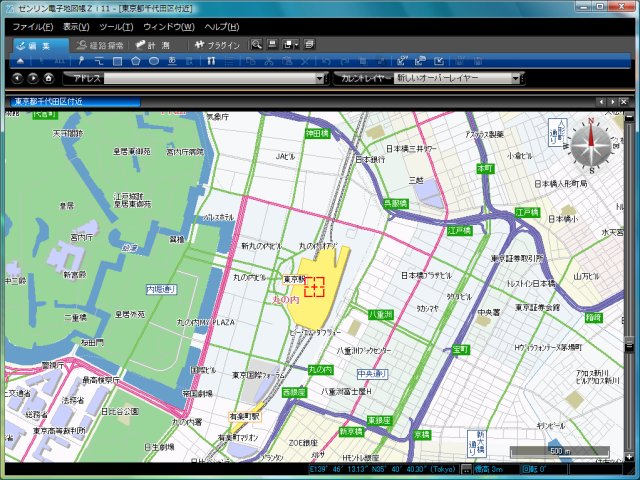Click the red crosshair at 東京駅

[314, 287]
